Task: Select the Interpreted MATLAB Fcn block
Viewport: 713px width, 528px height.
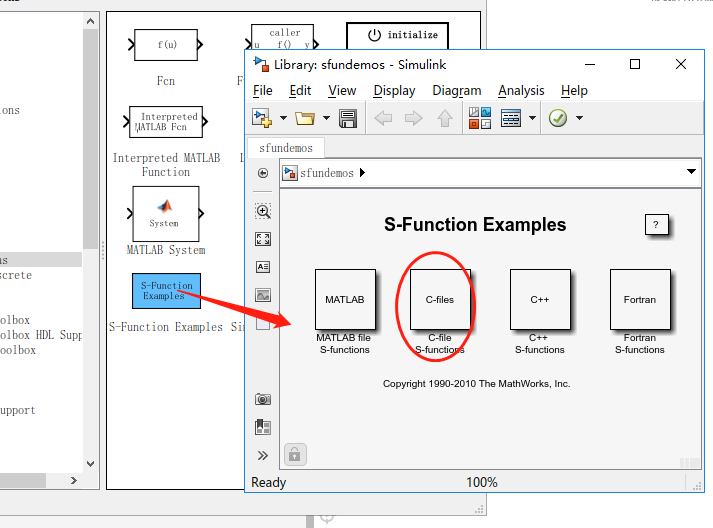Action: click(166, 122)
